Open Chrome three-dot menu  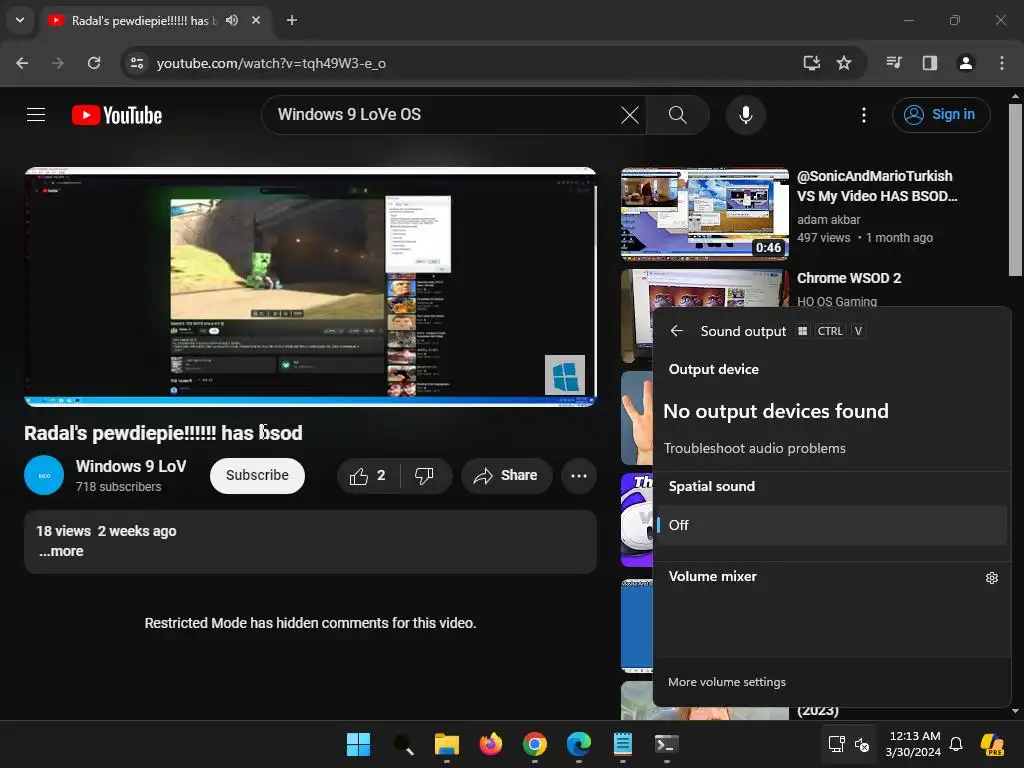(x=1001, y=63)
